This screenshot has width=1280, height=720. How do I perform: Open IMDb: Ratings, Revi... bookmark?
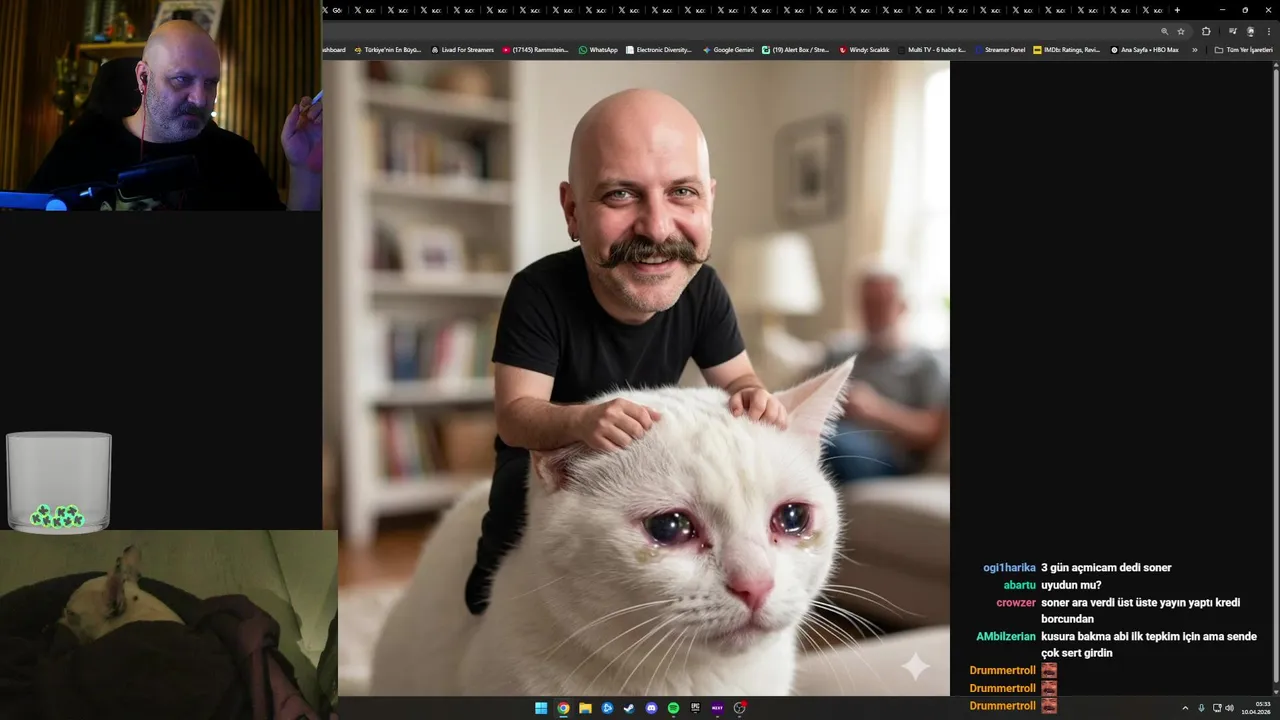point(1066,49)
